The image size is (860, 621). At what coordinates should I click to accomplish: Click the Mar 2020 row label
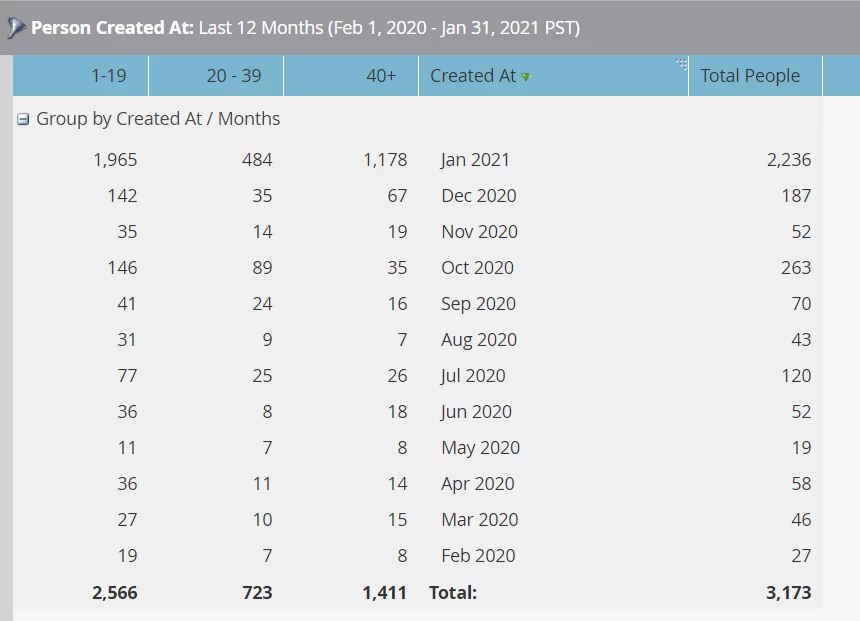pos(479,520)
